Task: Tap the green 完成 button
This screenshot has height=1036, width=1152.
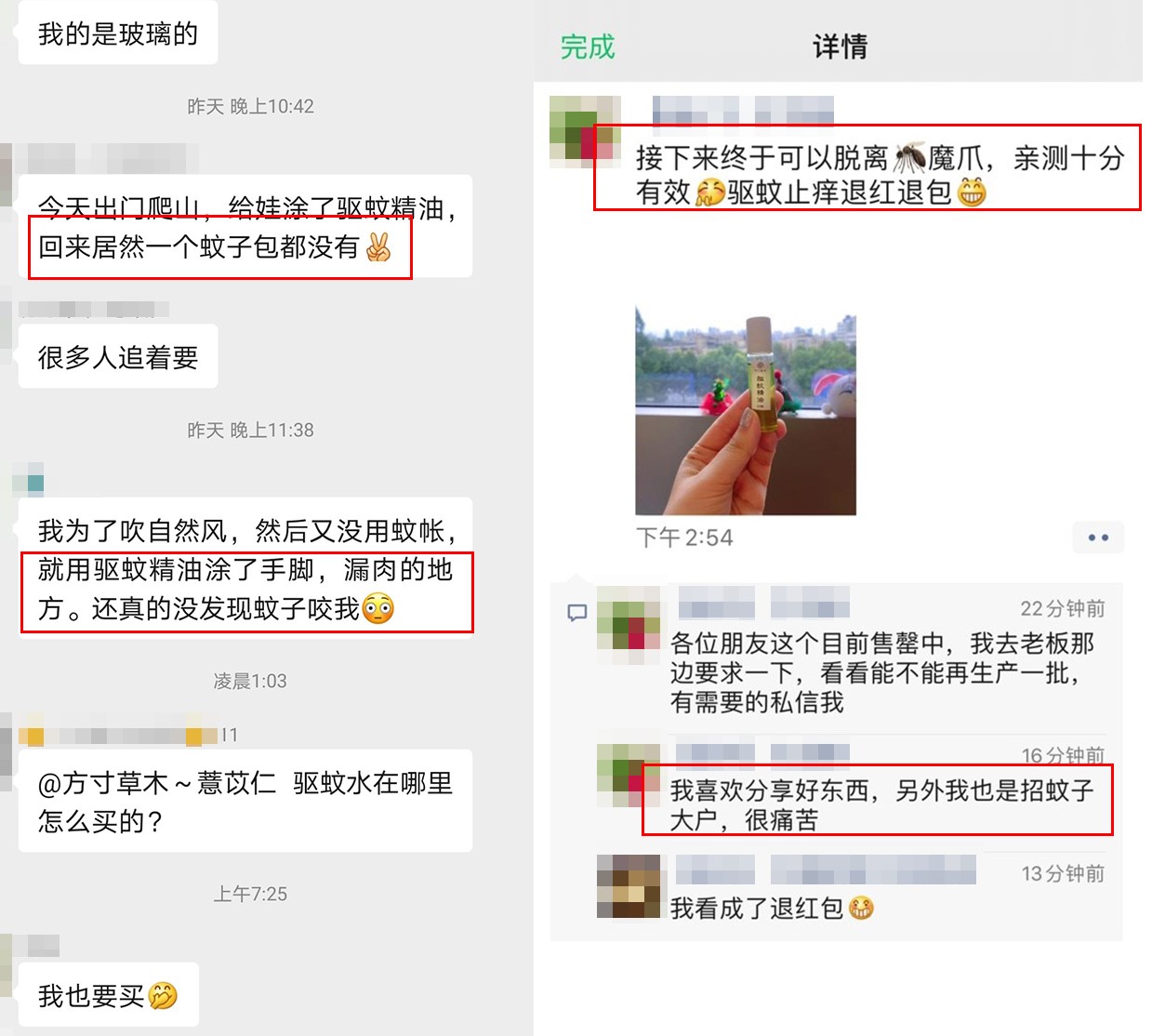Action: [x=588, y=46]
